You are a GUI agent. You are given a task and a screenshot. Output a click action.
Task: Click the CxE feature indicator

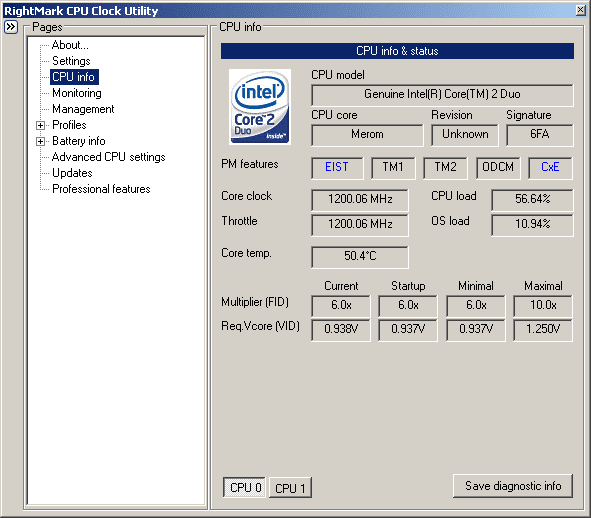[x=550, y=167]
